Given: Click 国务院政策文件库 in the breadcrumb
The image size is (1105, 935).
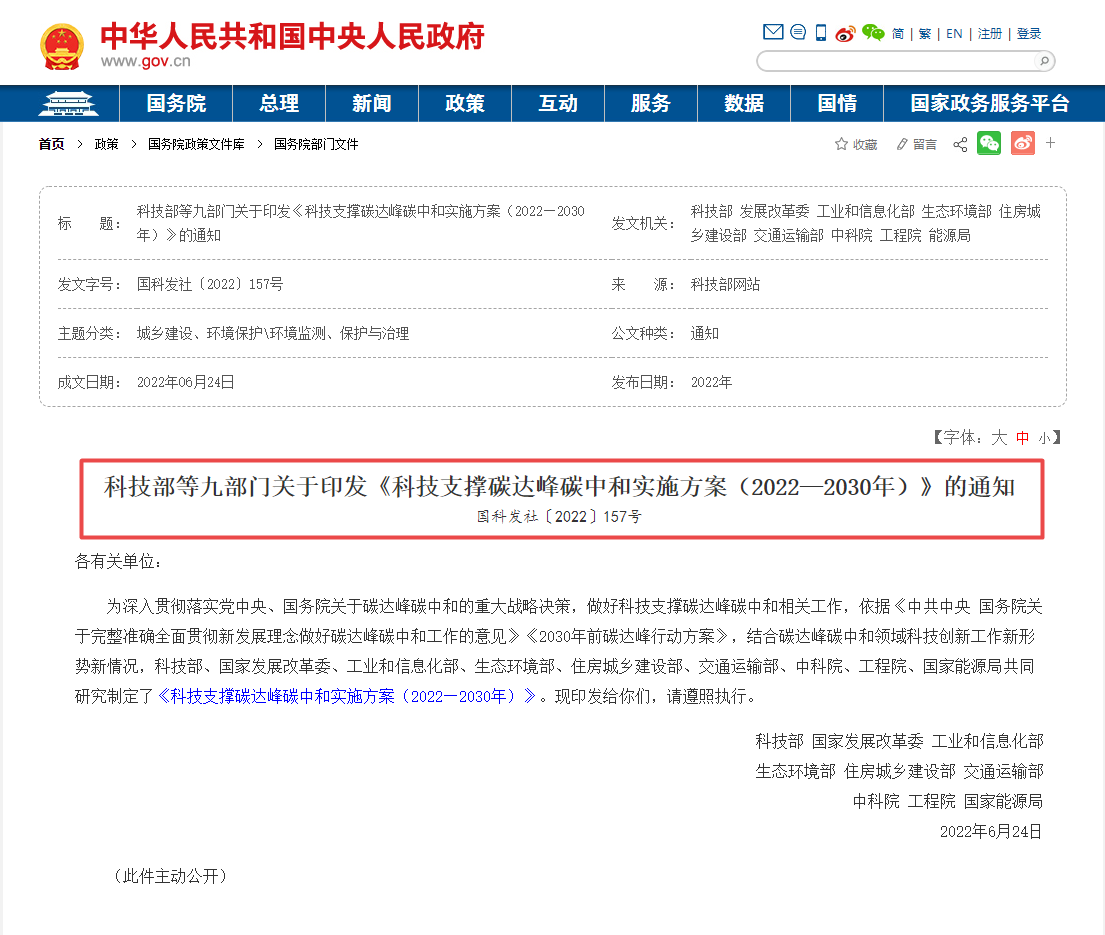Looking at the screenshot, I should point(196,144).
